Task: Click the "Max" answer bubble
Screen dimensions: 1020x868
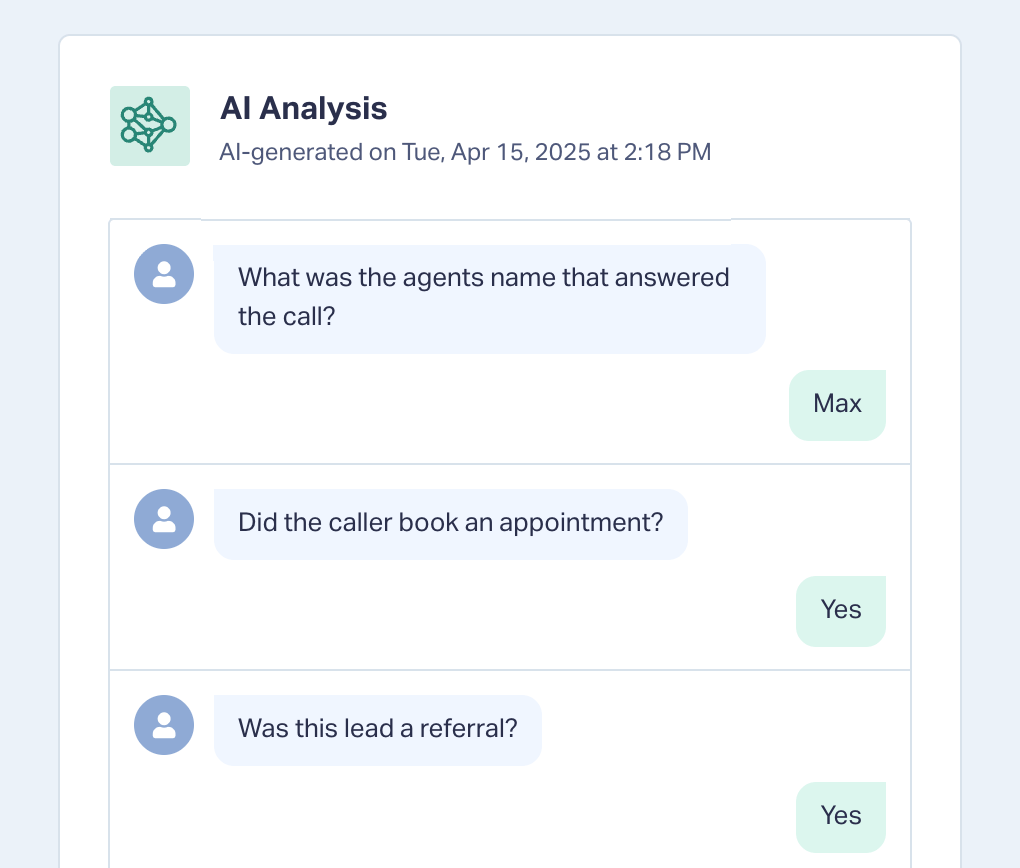Action: tap(837, 404)
